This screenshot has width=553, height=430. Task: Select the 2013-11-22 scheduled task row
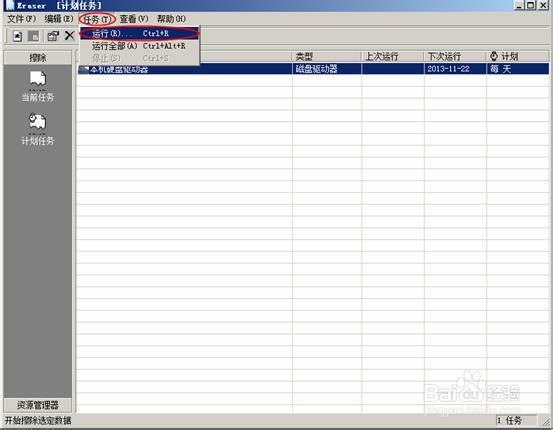313,69
